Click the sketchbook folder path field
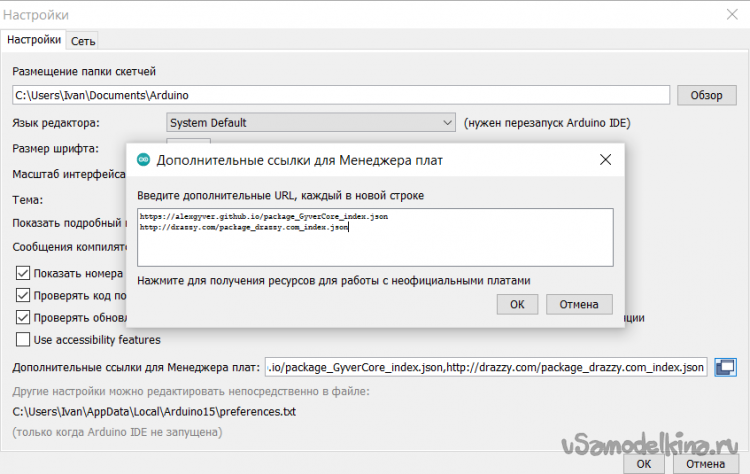Image resolution: width=750 pixels, height=474 pixels. (340, 95)
